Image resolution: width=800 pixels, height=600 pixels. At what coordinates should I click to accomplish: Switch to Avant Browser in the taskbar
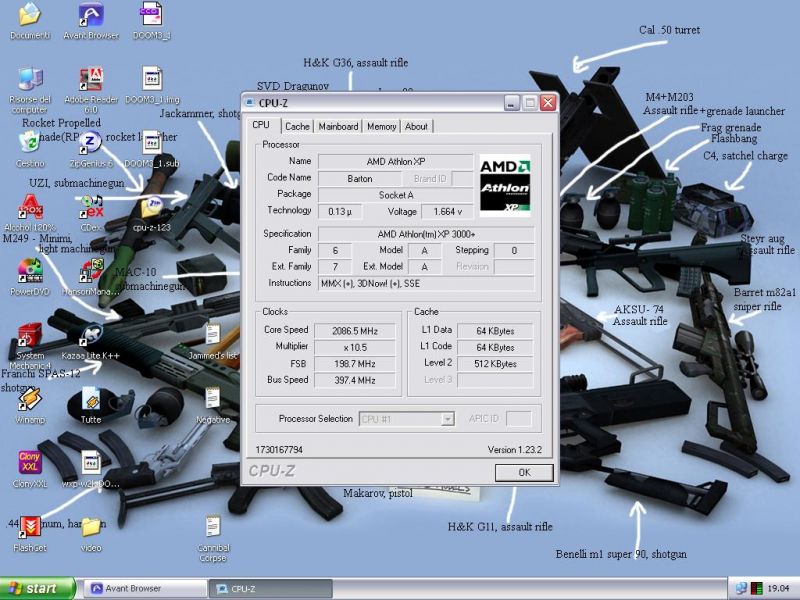(x=145, y=589)
